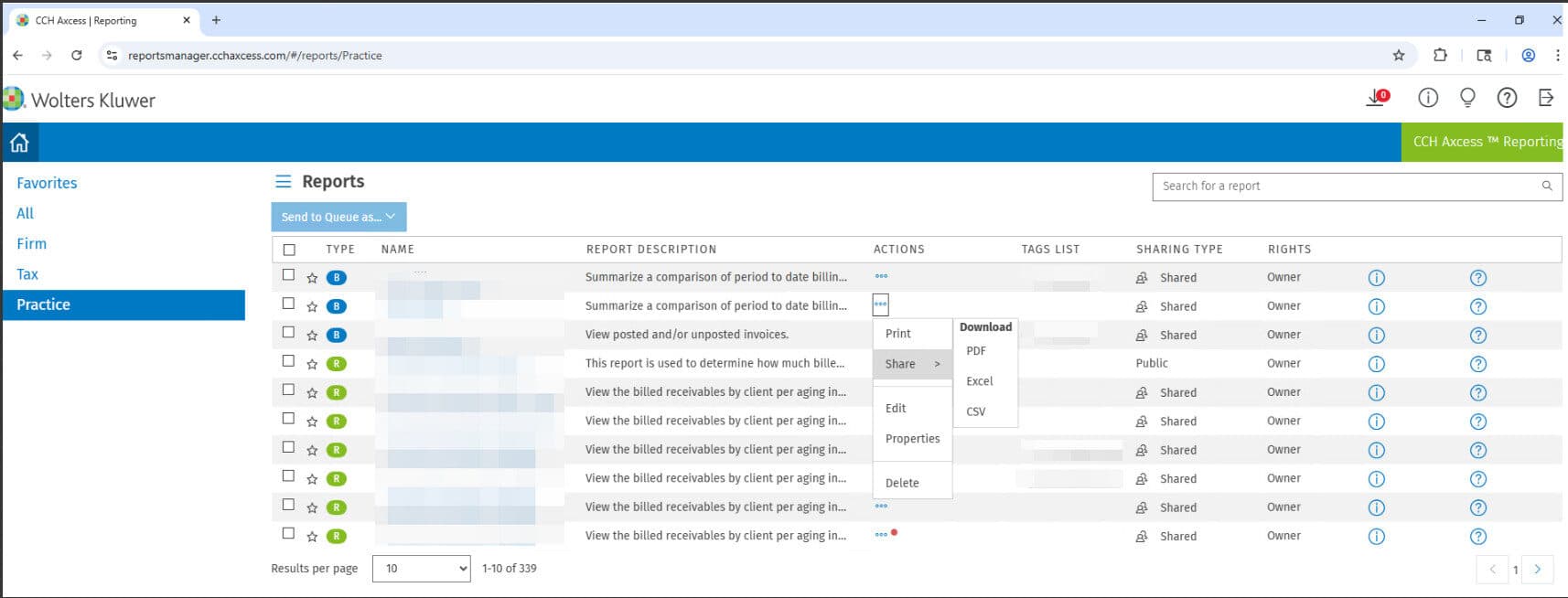
Task: Open Firm reports in the left sidebar
Action: click(x=31, y=243)
